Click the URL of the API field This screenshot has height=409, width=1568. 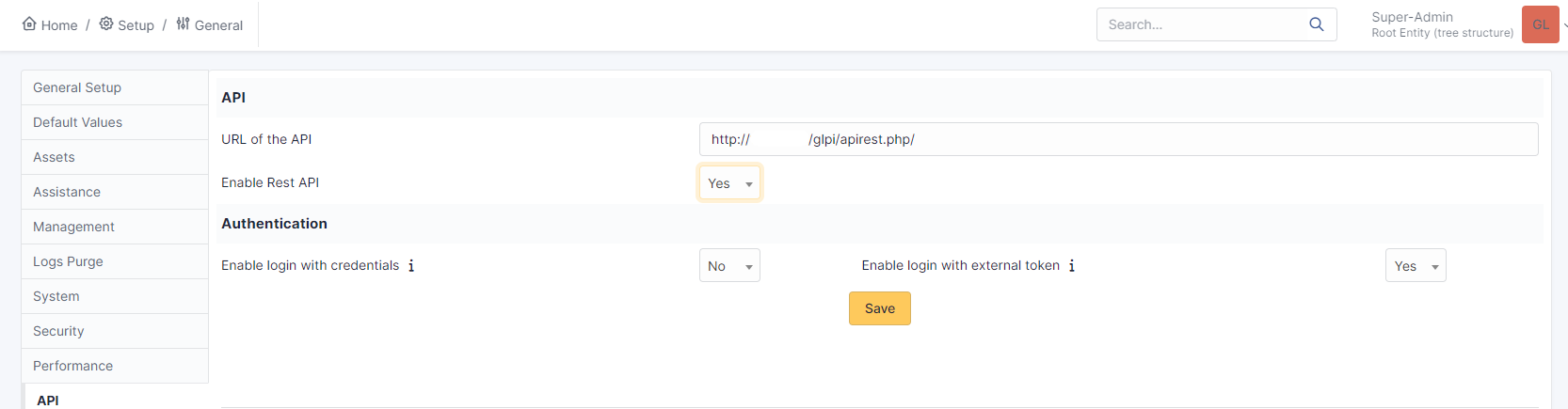coord(1118,139)
